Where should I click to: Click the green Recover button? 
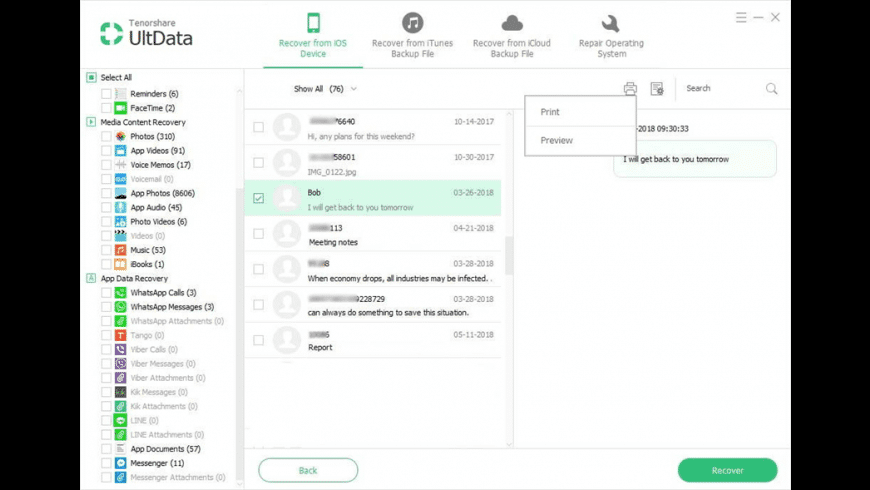(727, 471)
